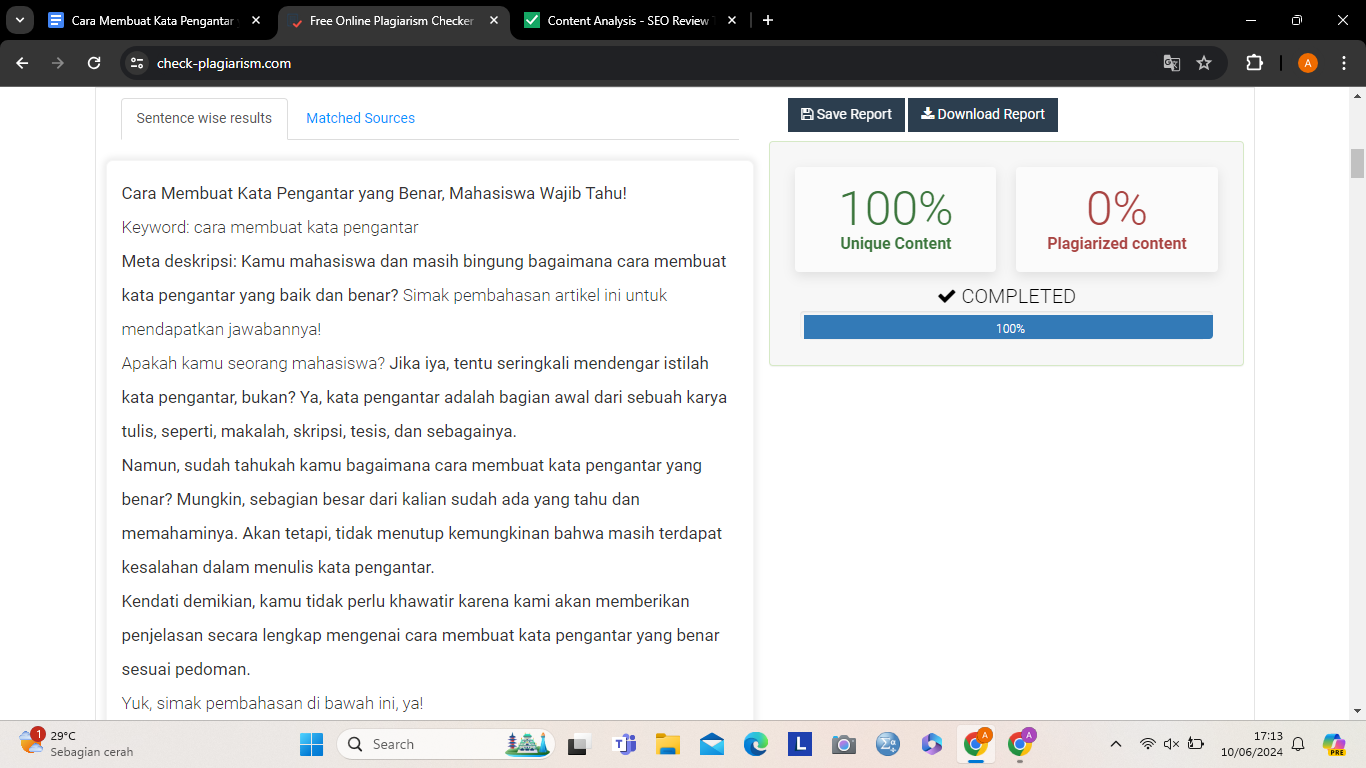Expand the tab search dropdown arrow
The height and width of the screenshot is (768, 1366).
[x=19, y=20]
